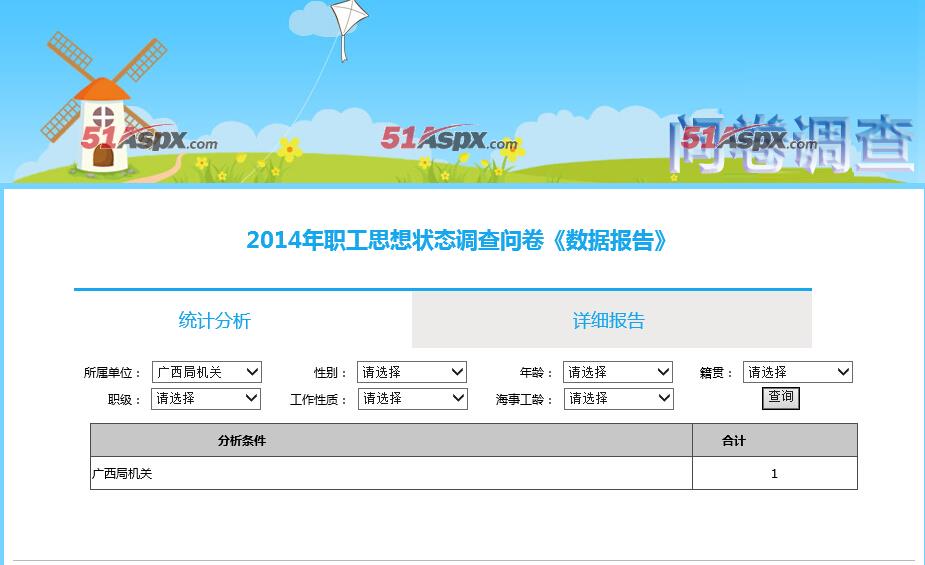Open the 职级 dropdown
The image size is (925, 565).
coord(206,399)
